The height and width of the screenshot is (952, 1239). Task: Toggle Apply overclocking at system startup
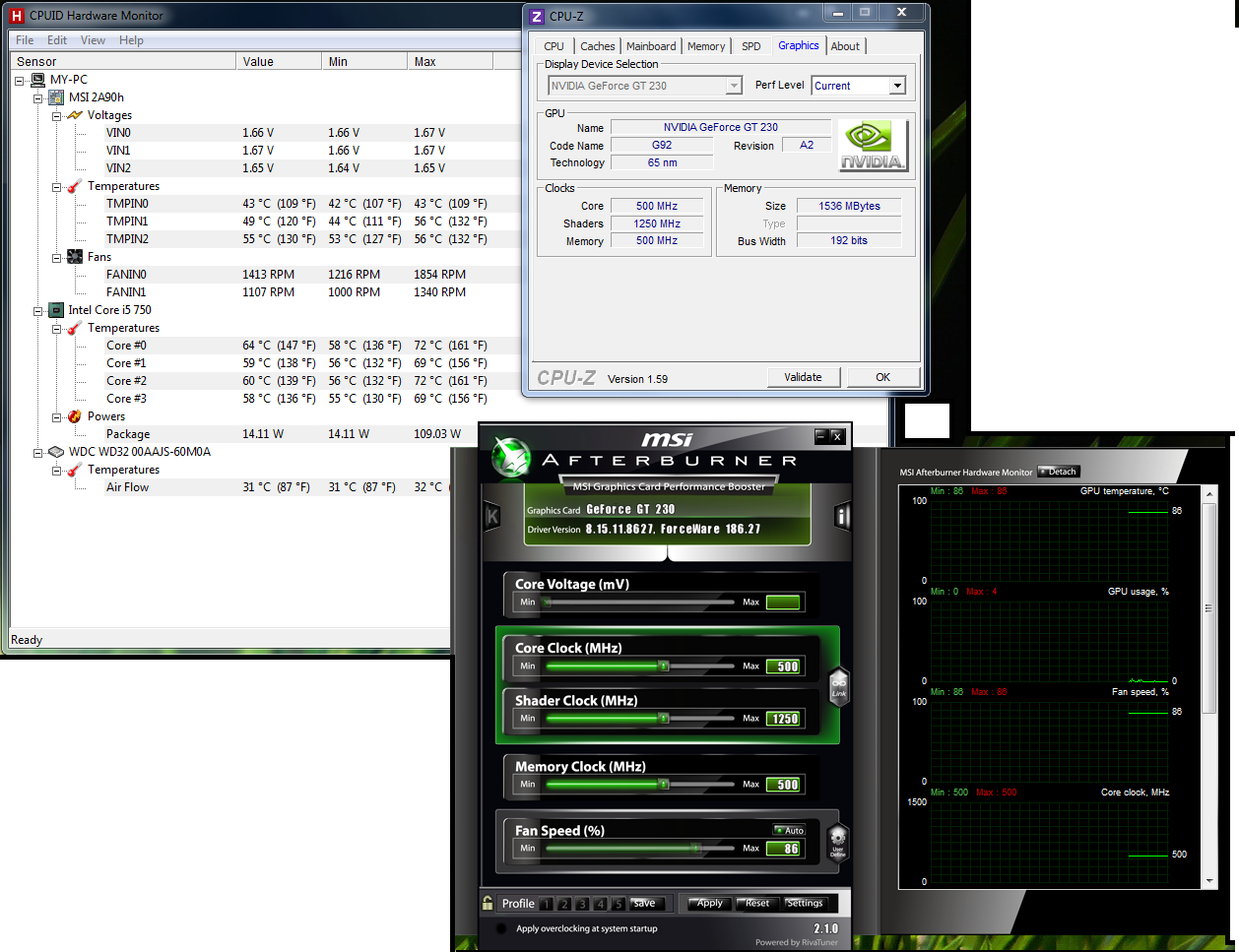(x=501, y=928)
